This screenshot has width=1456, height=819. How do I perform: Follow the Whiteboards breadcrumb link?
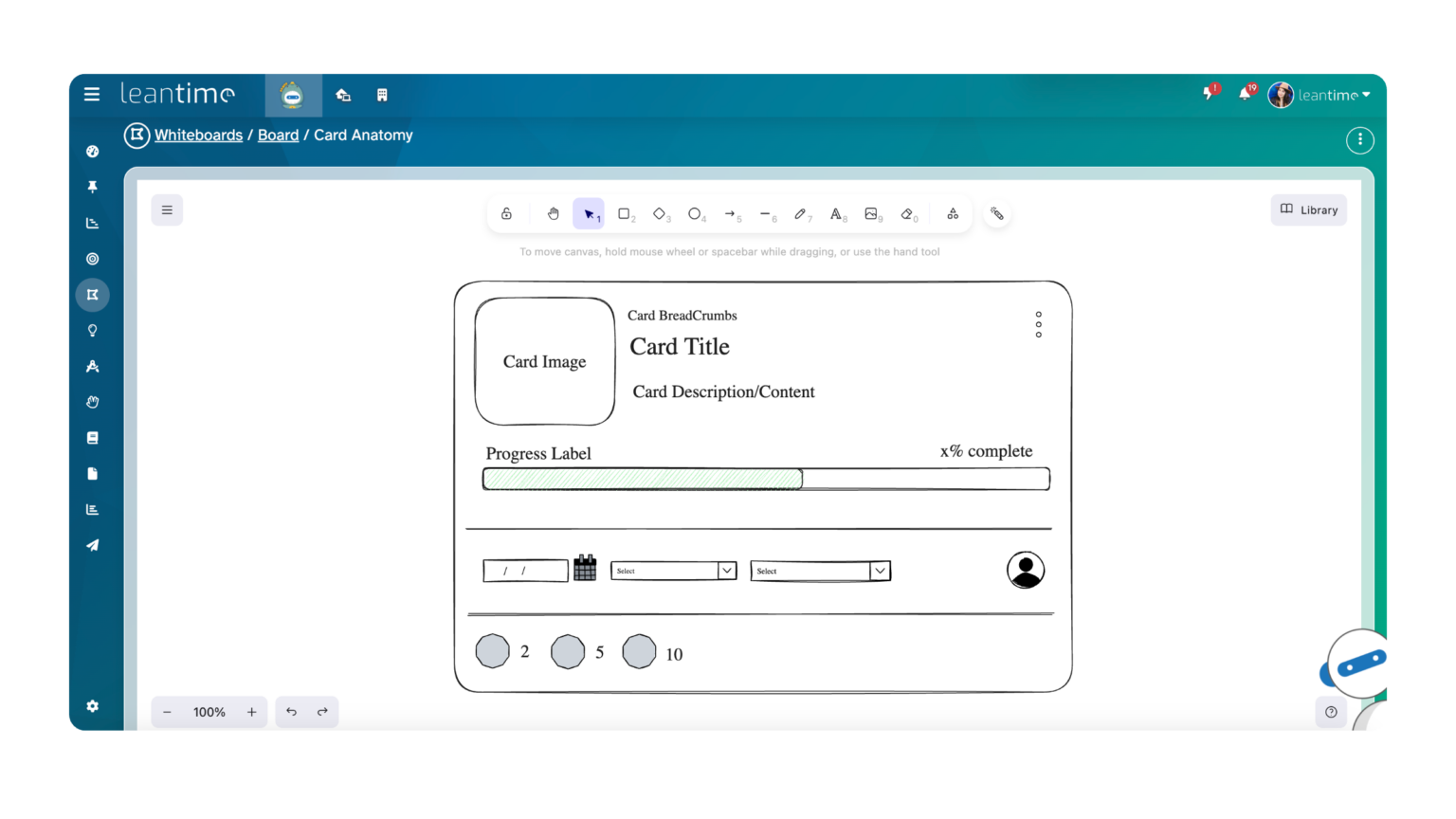tap(198, 135)
